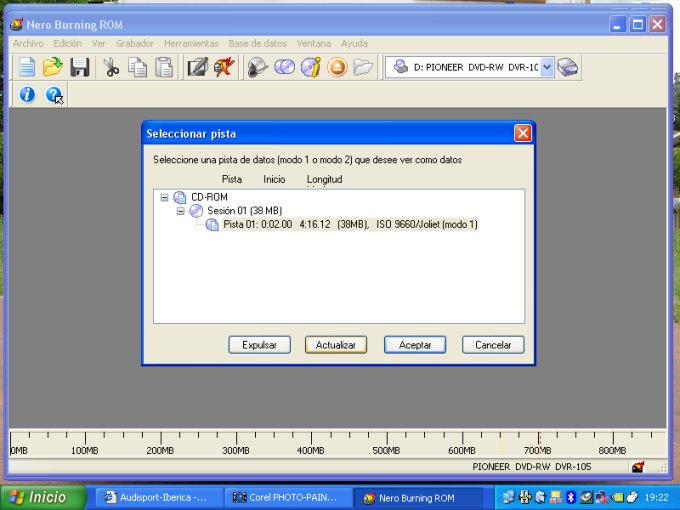680x510 pixels.
Task: Open the Cover Designer pencil icon
Action: (x=197, y=67)
